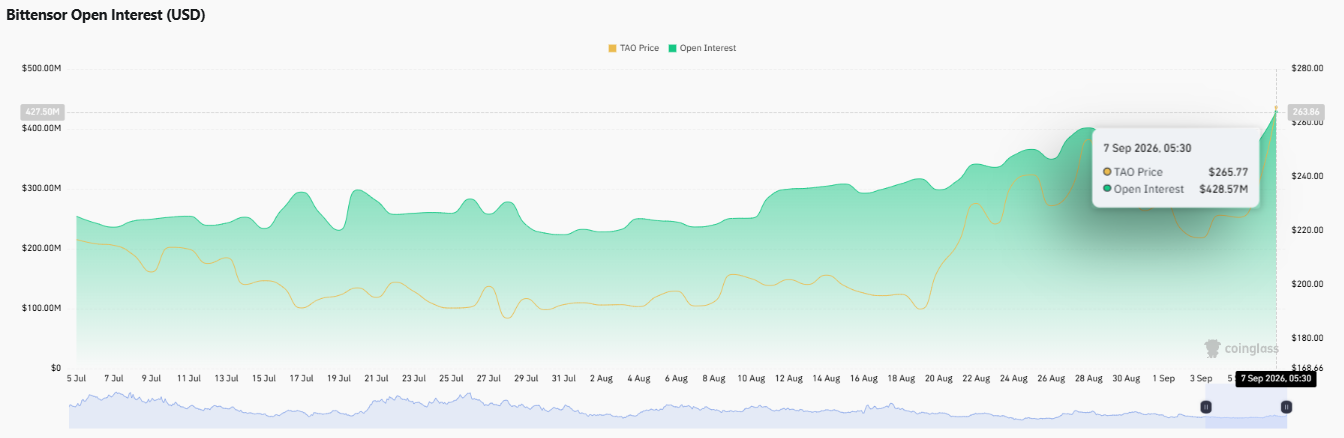Click the 5 Jul date label

pyautogui.click(x=77, y=379)
